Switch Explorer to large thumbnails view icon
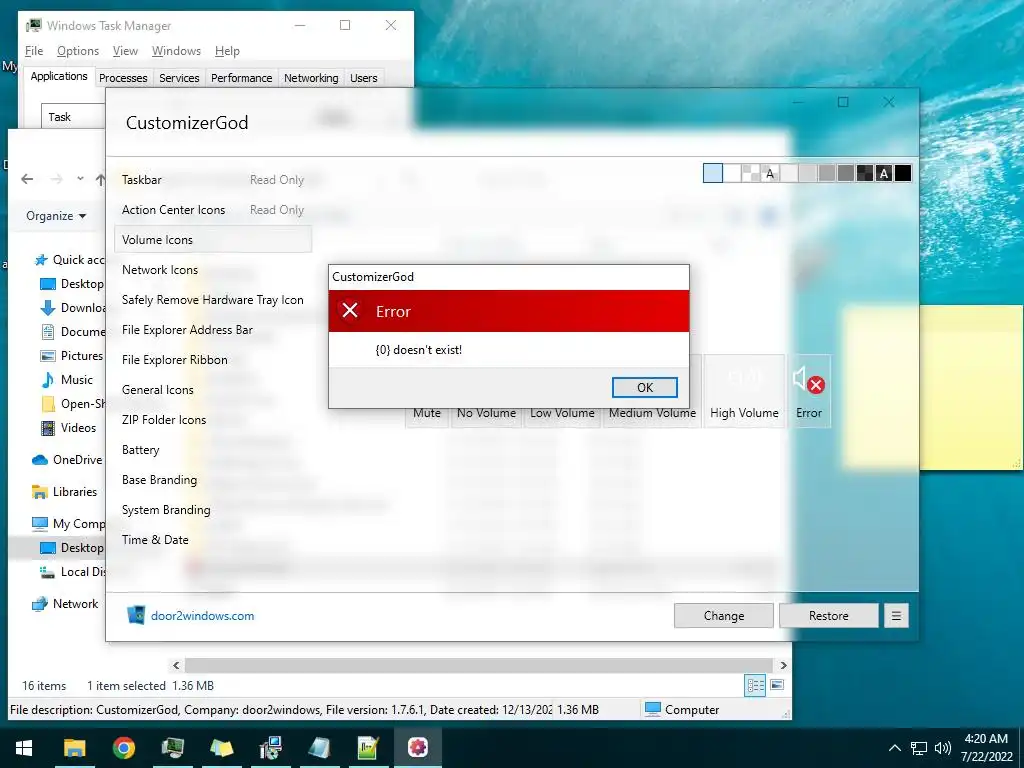 (777, 685)
